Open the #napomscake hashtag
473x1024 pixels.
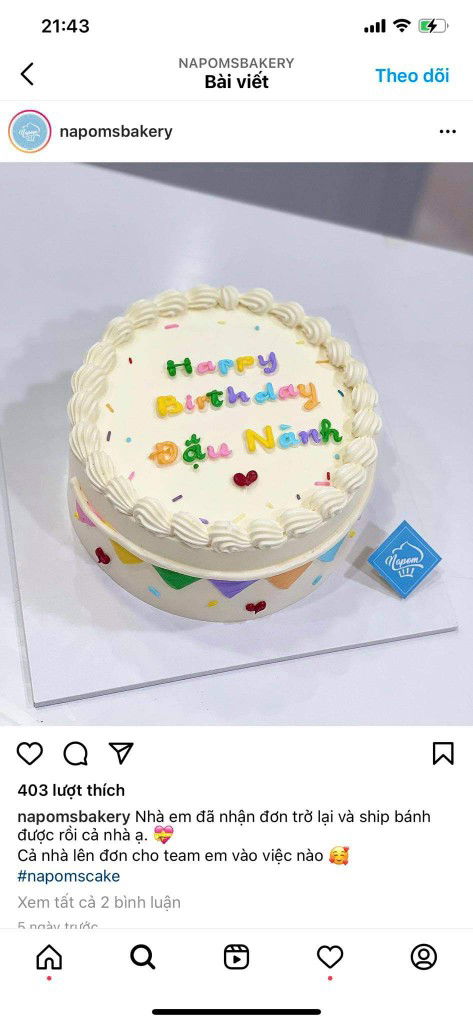pos(69,876)
